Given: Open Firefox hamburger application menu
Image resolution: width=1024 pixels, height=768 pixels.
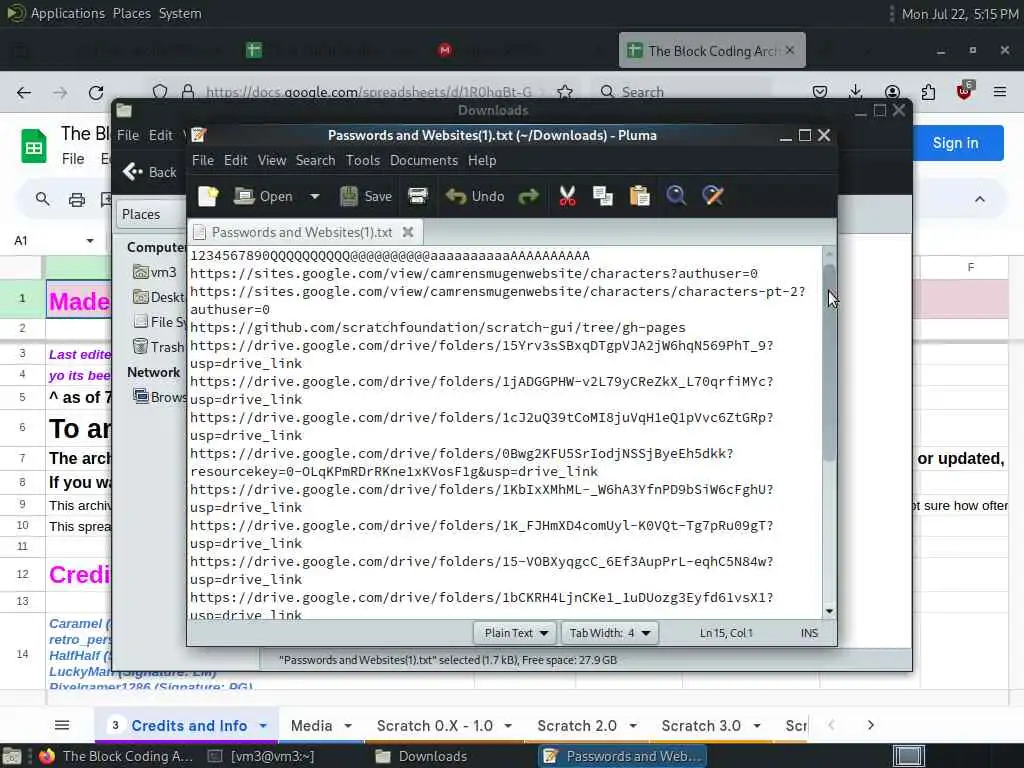Looking at the screenshot, I should point(1000,92).
